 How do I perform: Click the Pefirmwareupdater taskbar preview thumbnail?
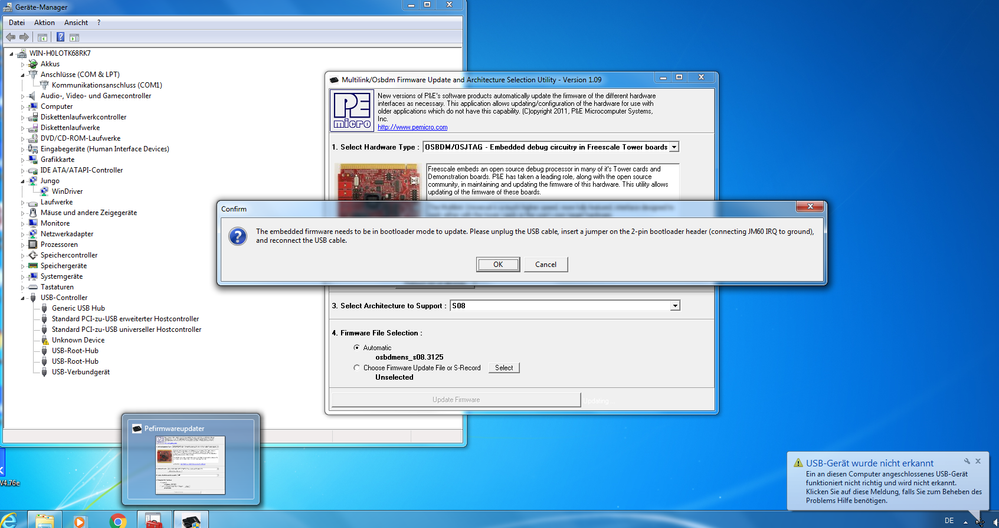point(190,460)
